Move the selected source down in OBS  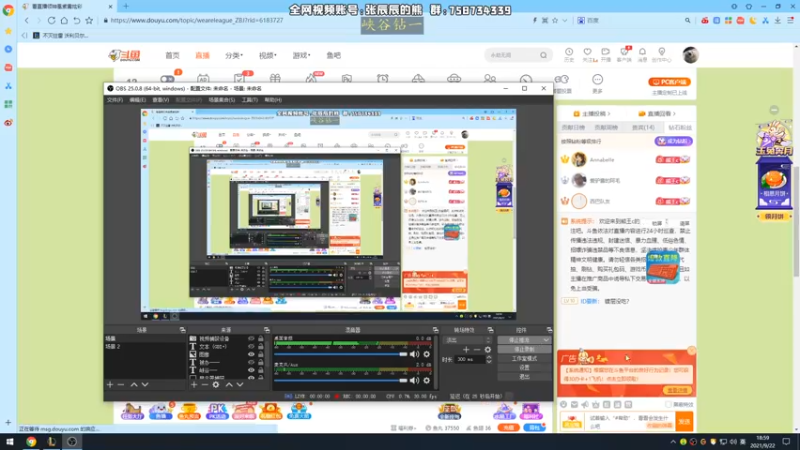pos(240,385)
